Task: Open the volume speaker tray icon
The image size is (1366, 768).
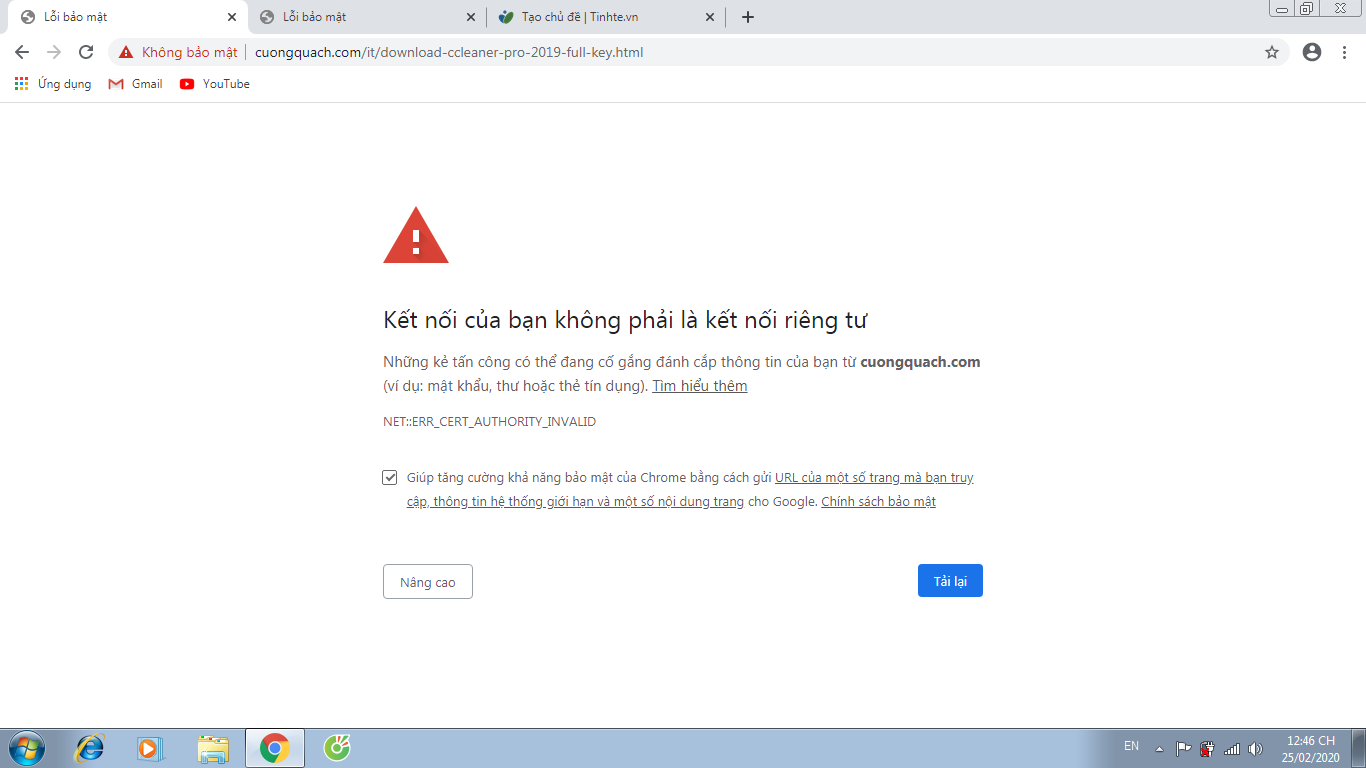Action: pos(1255,748)
